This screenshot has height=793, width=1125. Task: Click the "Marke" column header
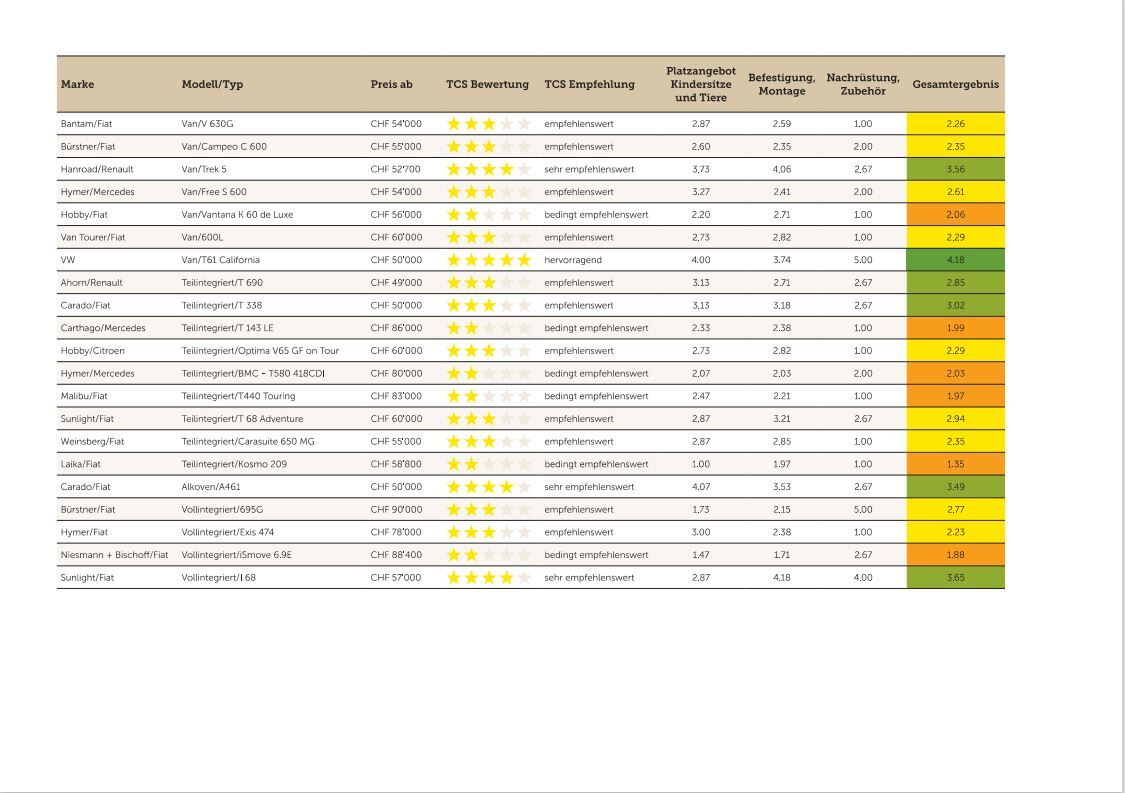tap(77, 84)
